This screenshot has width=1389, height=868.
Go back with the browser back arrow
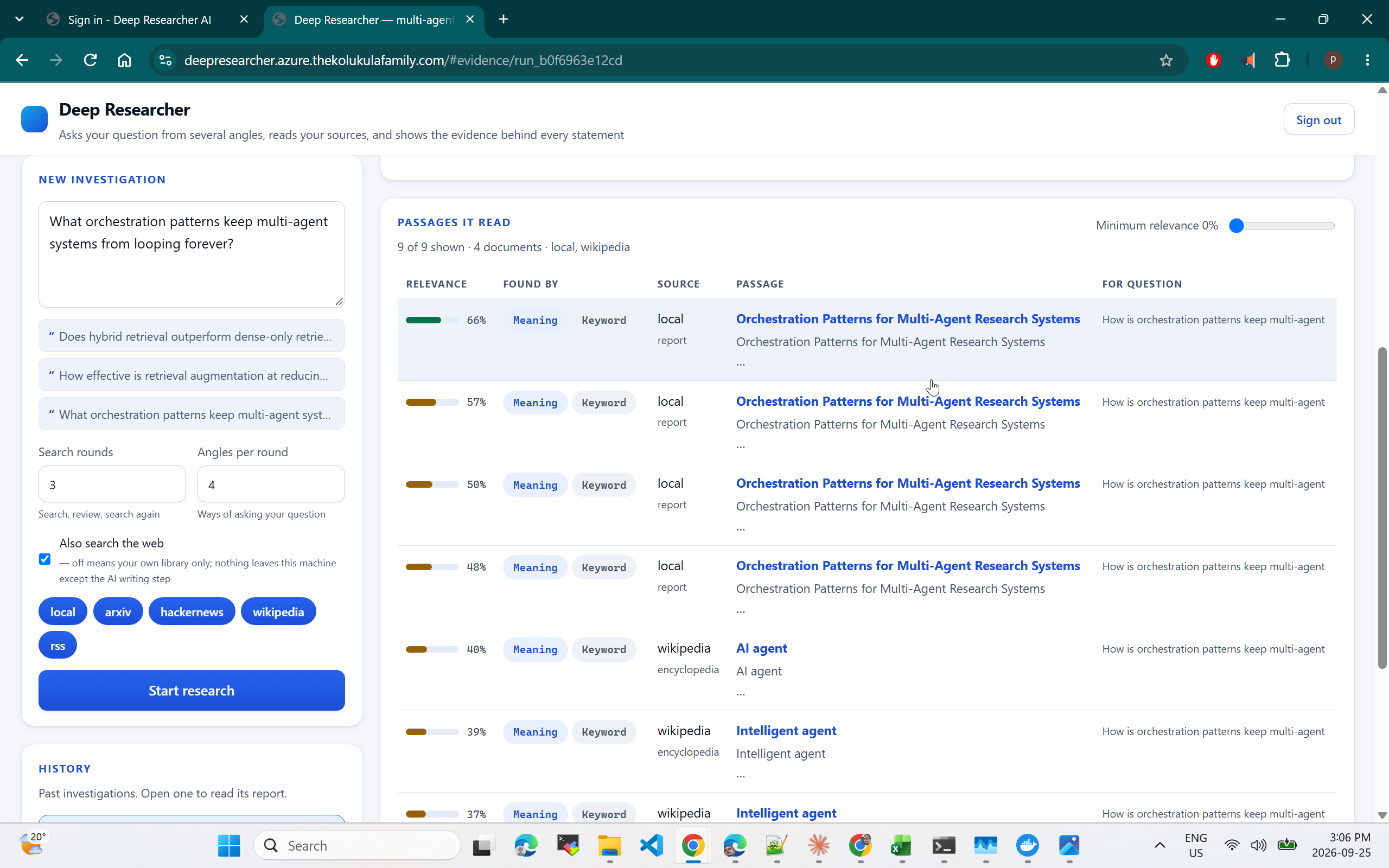pos(22,60)
